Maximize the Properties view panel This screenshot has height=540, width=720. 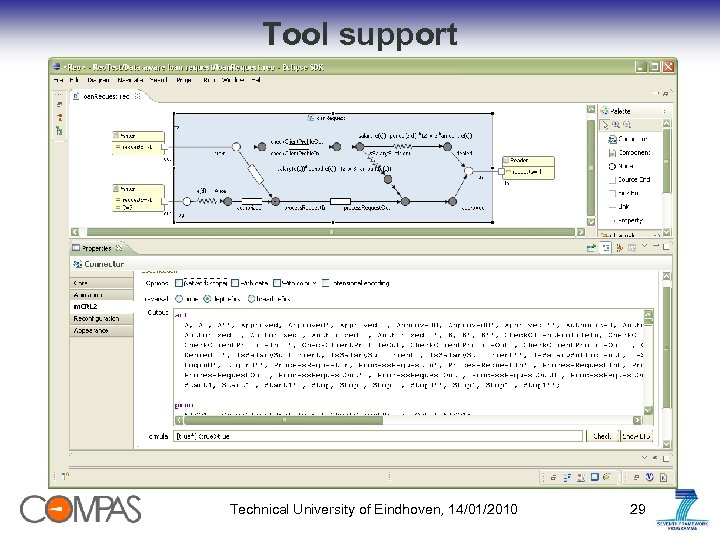tap(666, 247)
